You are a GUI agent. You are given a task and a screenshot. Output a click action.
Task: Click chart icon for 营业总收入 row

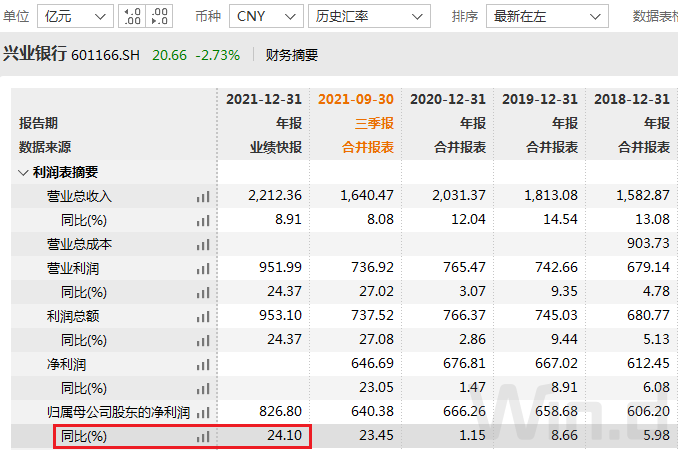coord(204,197)
